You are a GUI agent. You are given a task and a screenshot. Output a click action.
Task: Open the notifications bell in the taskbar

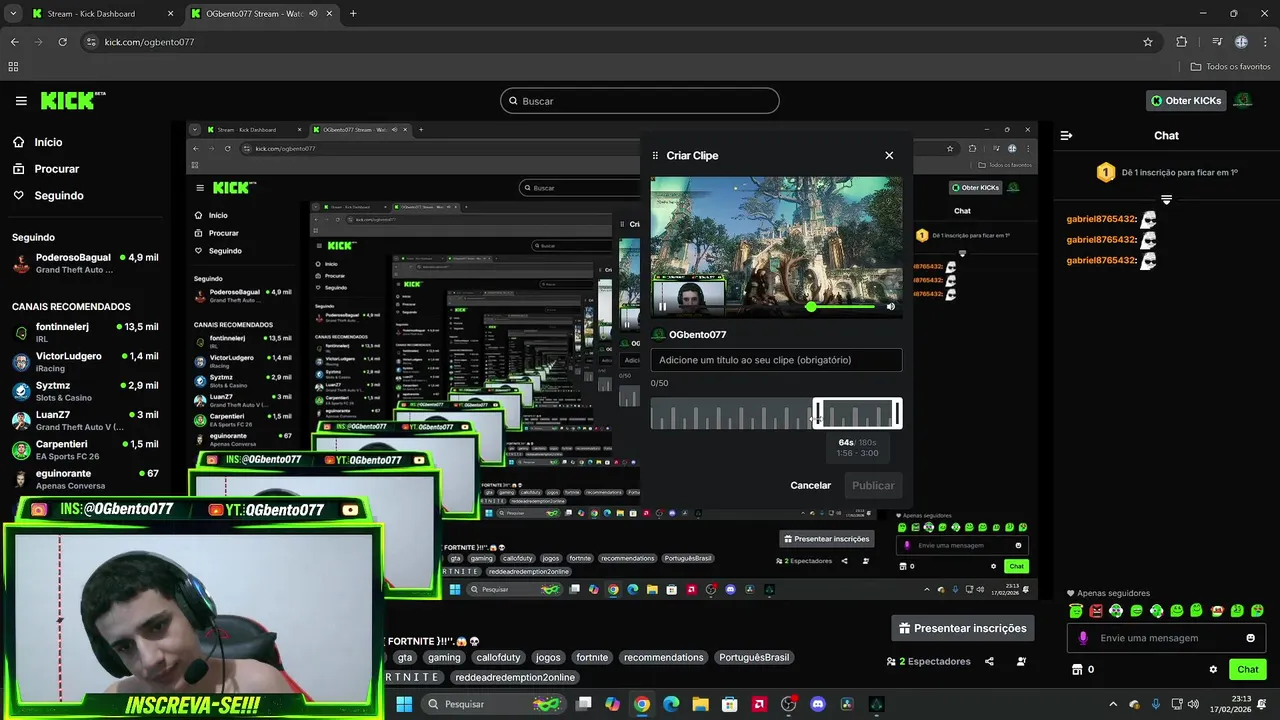pos(1262,704)
